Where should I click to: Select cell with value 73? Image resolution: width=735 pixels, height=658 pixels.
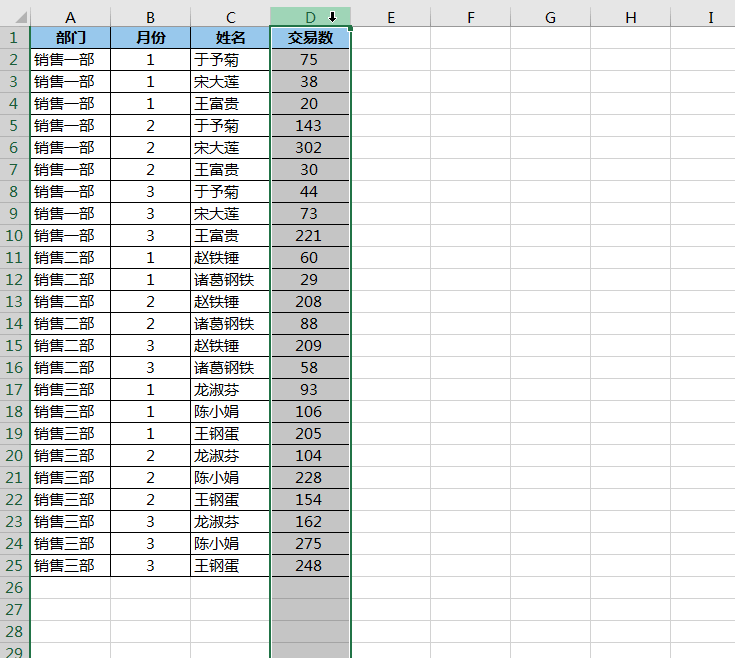310,214
